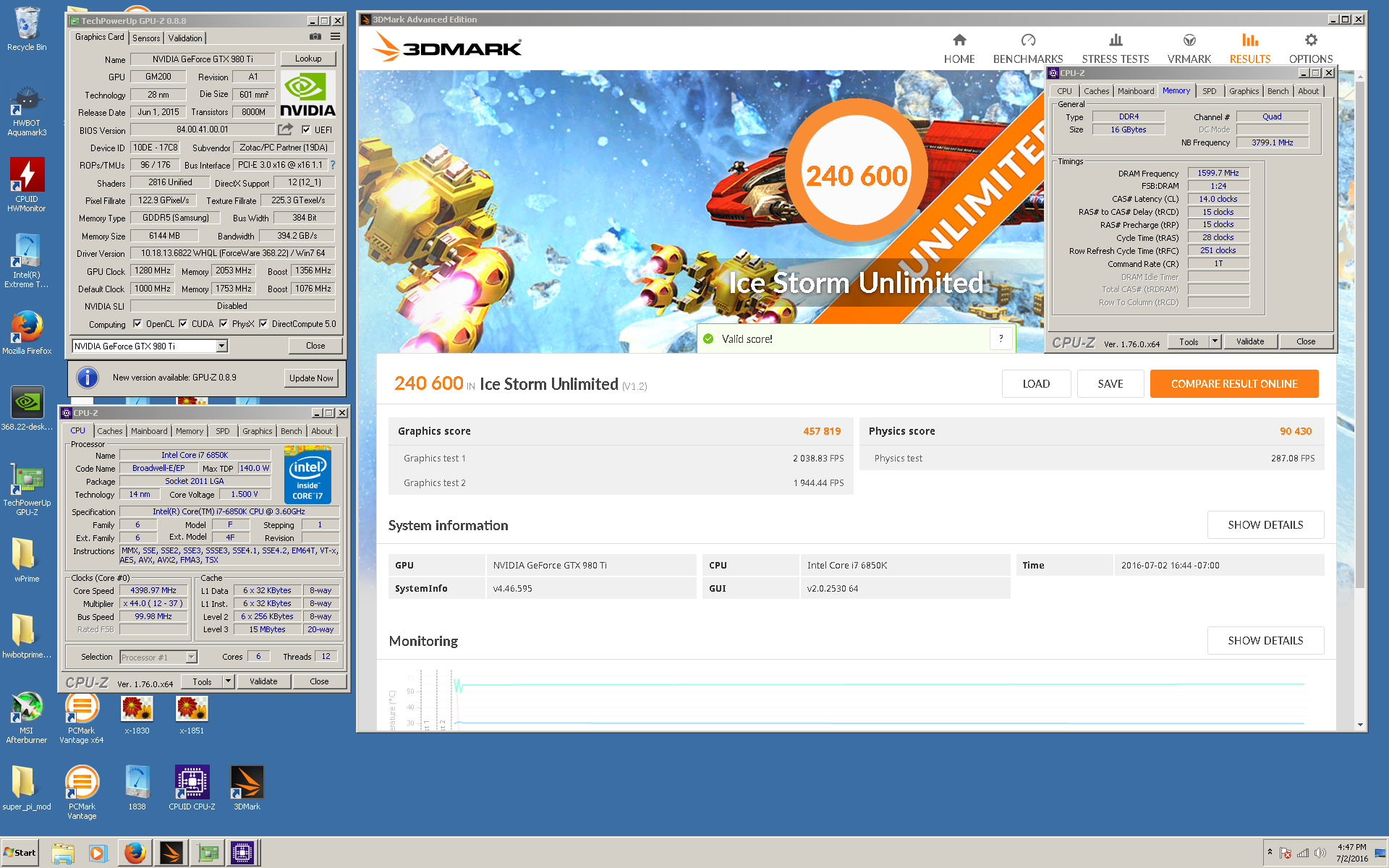1389x868 pixels.
Task: Launch TechPowerUp GPU-Z desktop shortcut
Action: tap(27, 489)
